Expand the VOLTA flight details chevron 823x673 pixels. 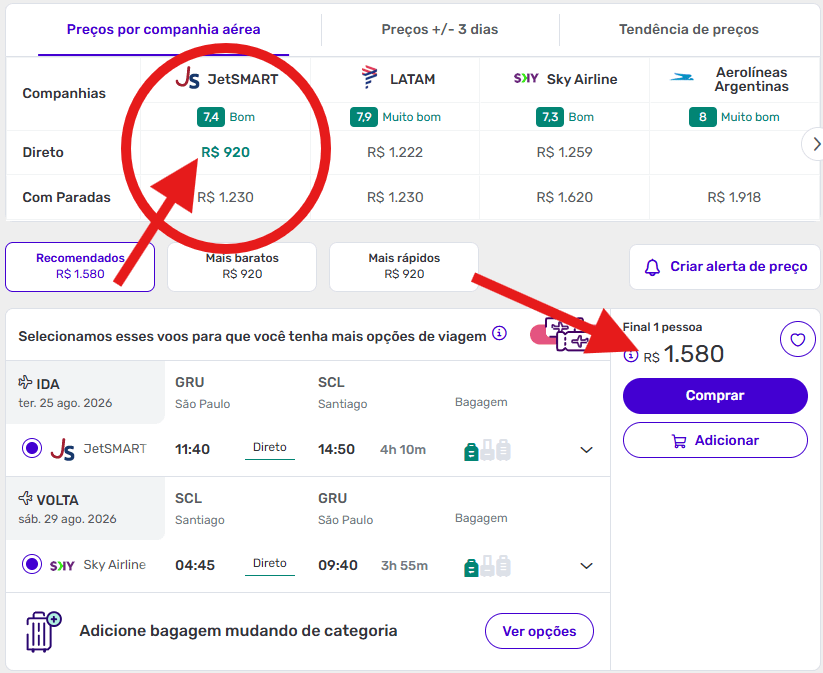(587, 566)
